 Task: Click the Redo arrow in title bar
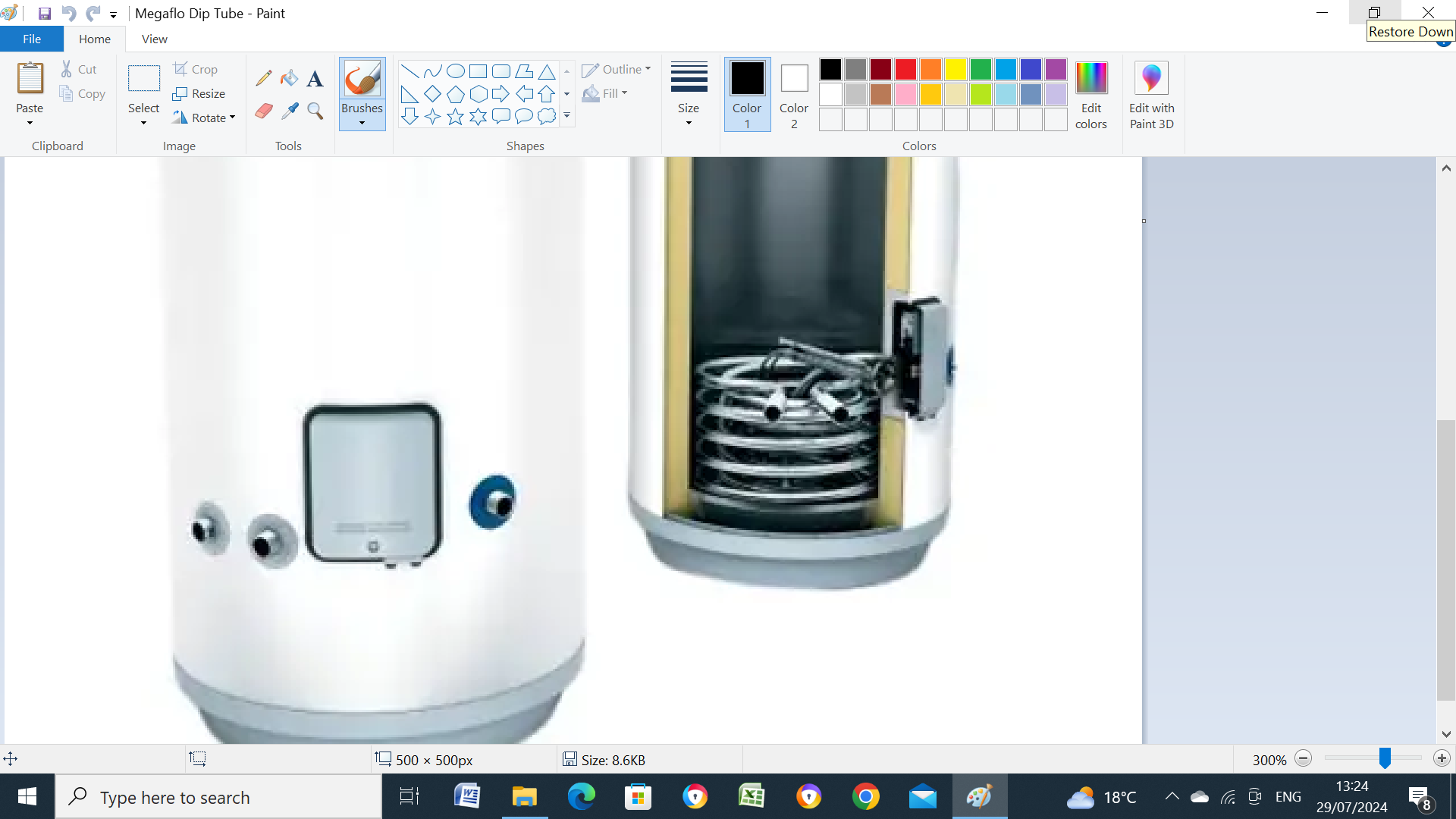[x=93, y=13]
